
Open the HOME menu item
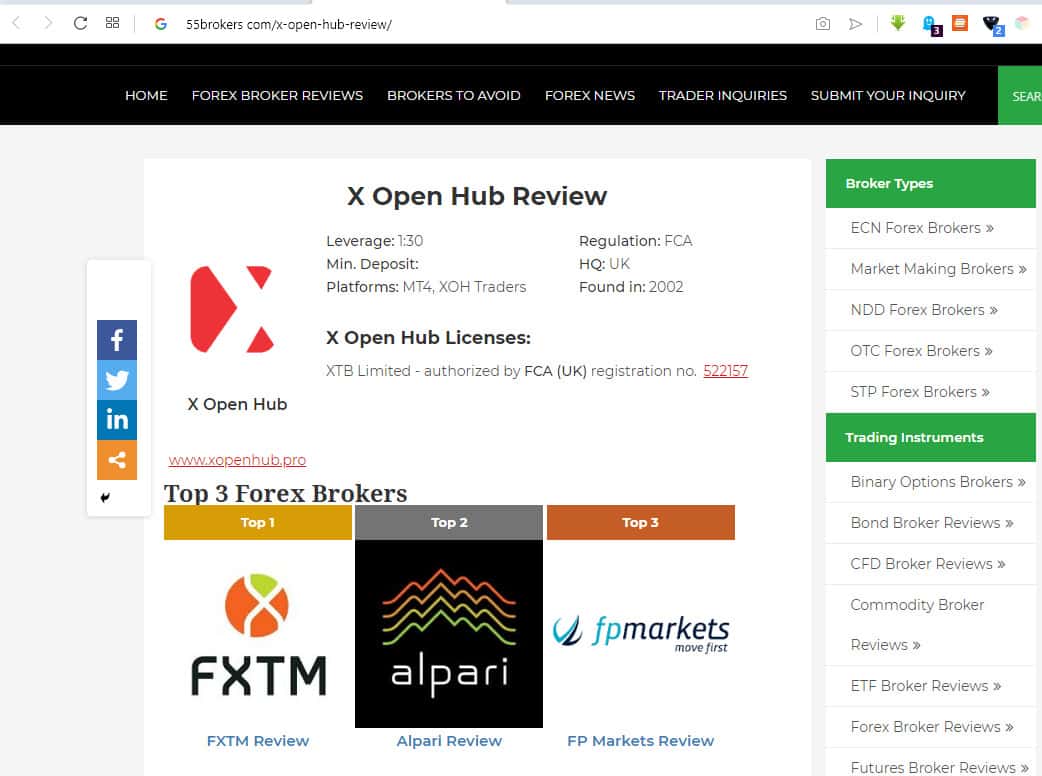146,96
